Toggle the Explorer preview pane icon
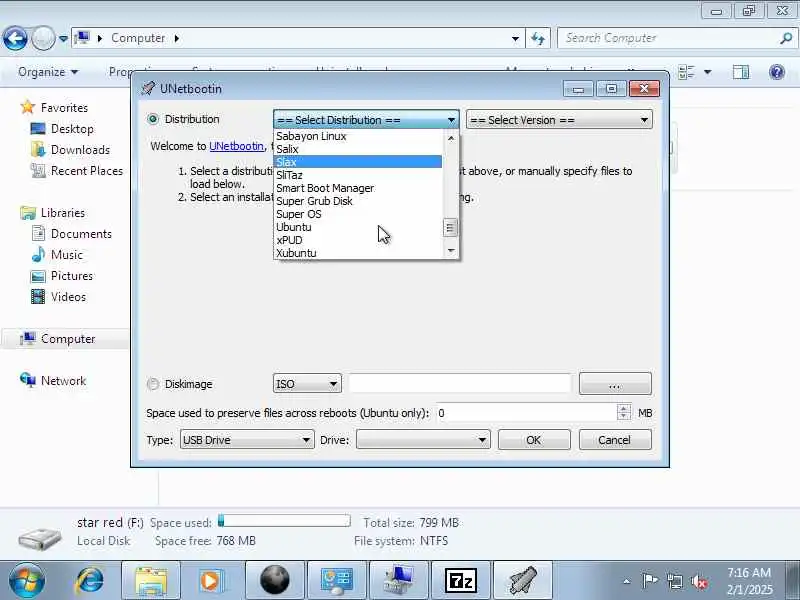 (x=741, y=72)
